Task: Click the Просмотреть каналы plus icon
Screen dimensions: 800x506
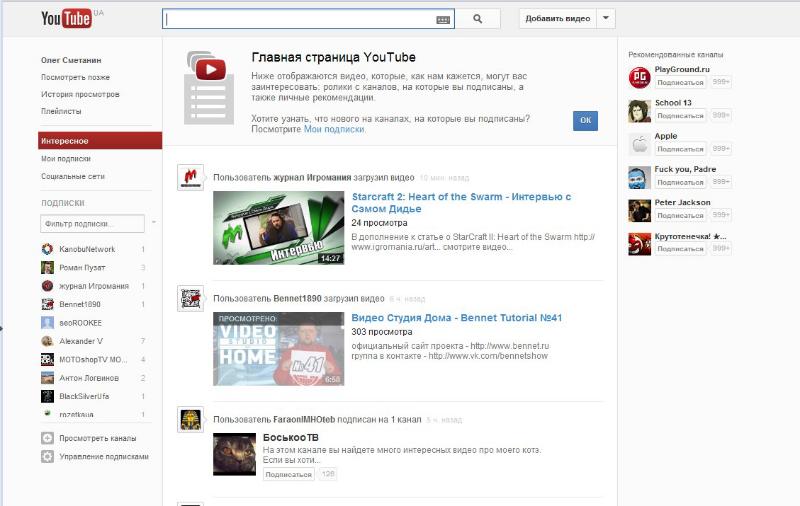Action: point(47,438)
